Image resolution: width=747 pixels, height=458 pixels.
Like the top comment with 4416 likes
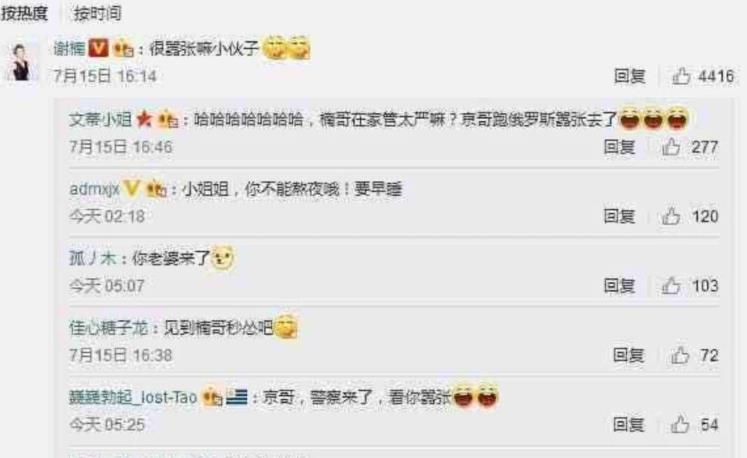click(x=681, y=76)
